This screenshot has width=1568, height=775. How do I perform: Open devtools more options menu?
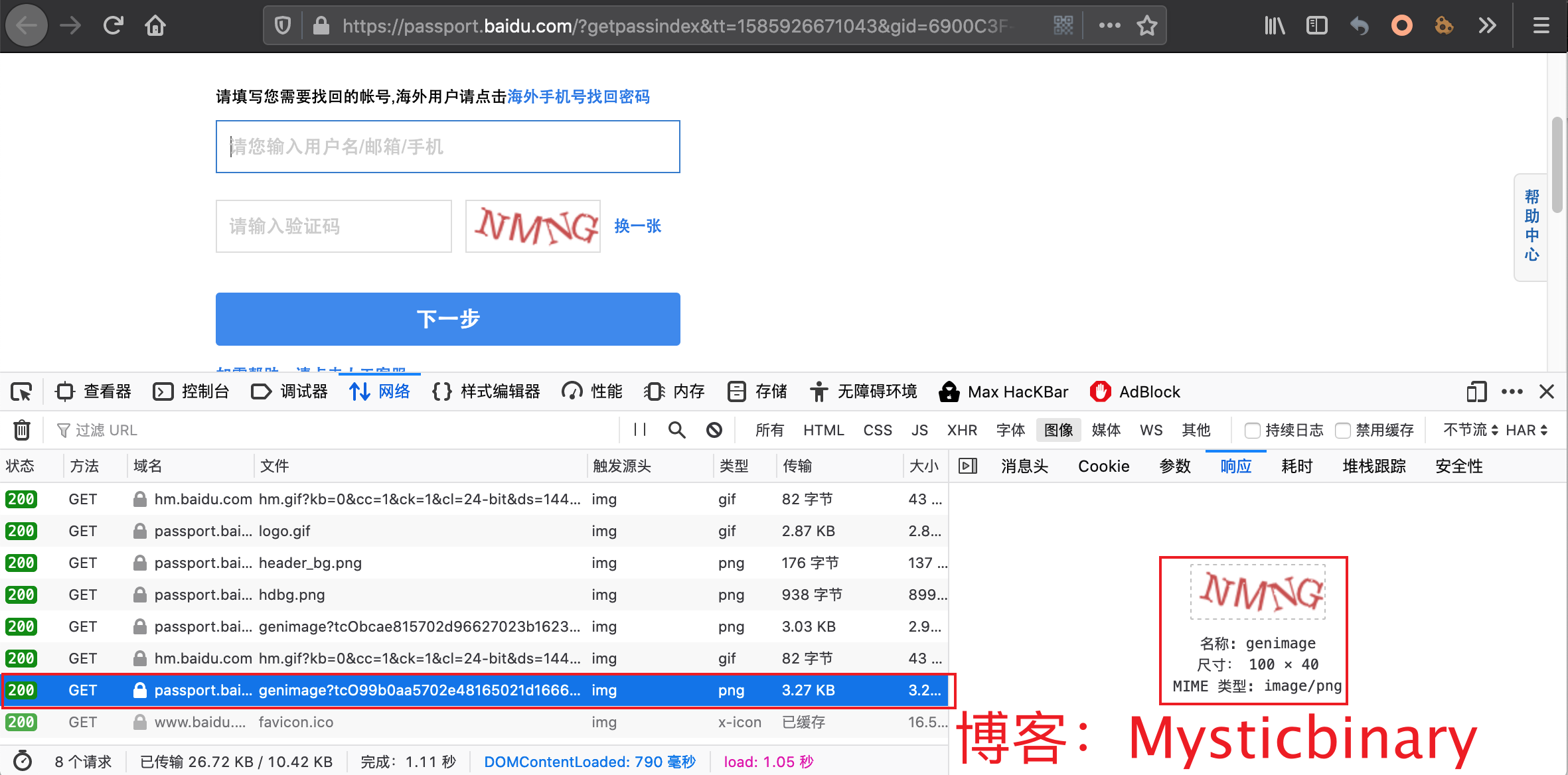[x=1512, y=392]
